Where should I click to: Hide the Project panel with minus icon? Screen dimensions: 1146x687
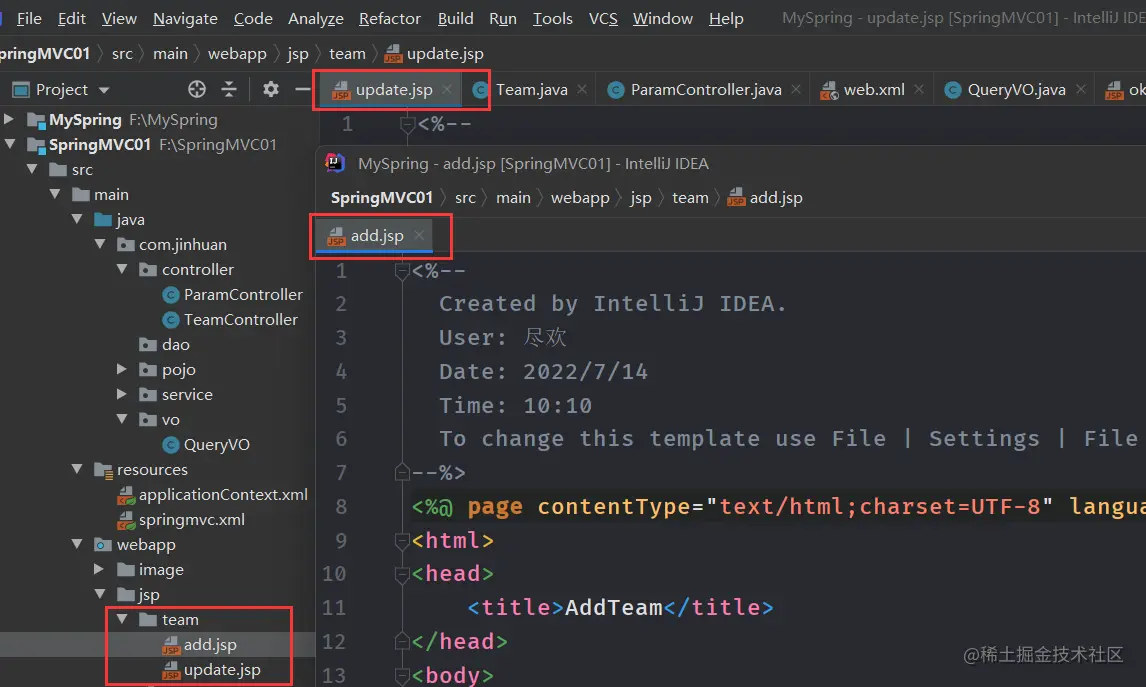point(303,89)
